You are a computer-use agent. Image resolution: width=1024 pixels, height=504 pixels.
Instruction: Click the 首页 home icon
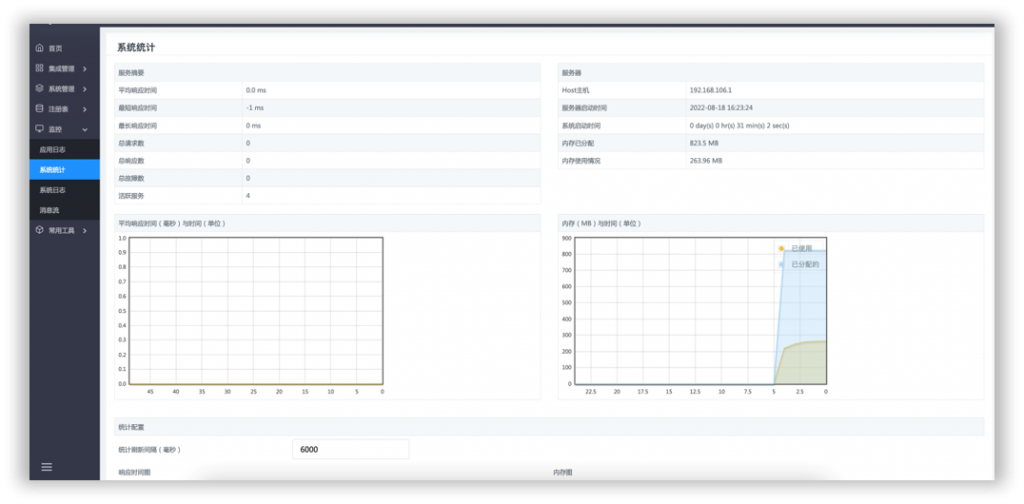[x=40, y=48]
